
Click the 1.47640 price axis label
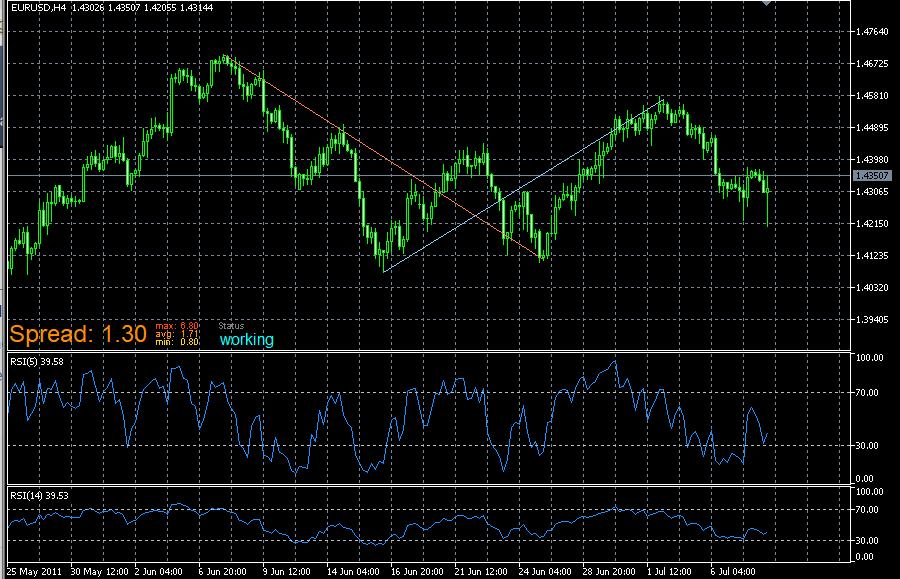pyautogui.click(x=872, y=32)
